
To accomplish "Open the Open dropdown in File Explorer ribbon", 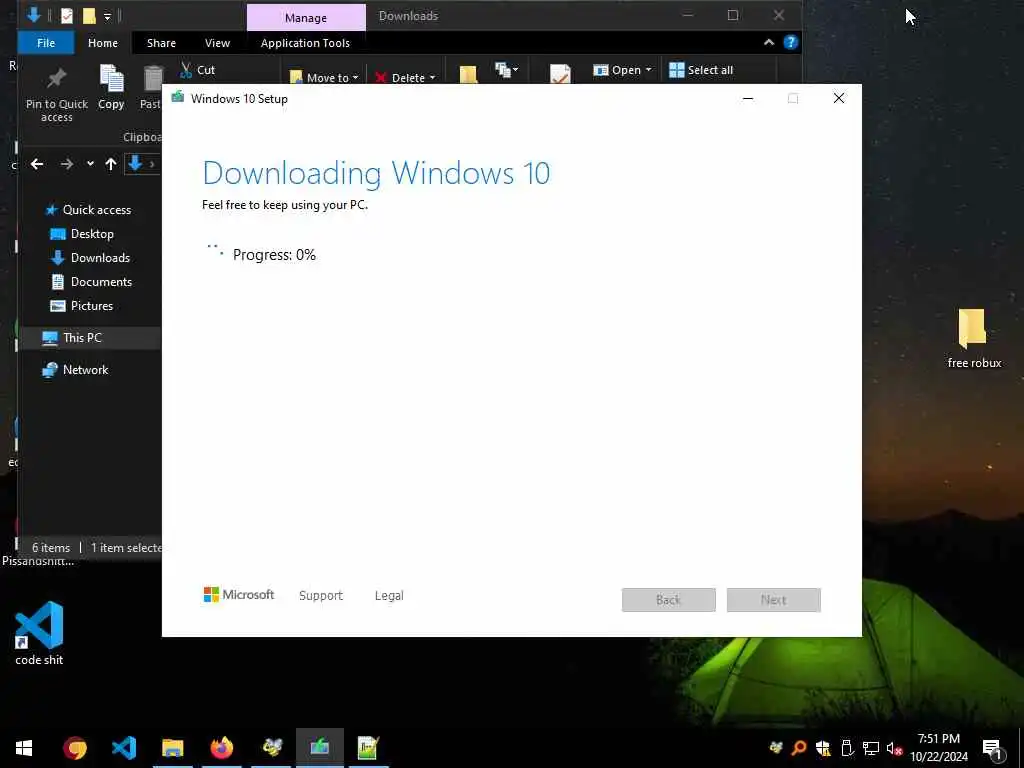I will pyautogui.click(x=622, y=70).
